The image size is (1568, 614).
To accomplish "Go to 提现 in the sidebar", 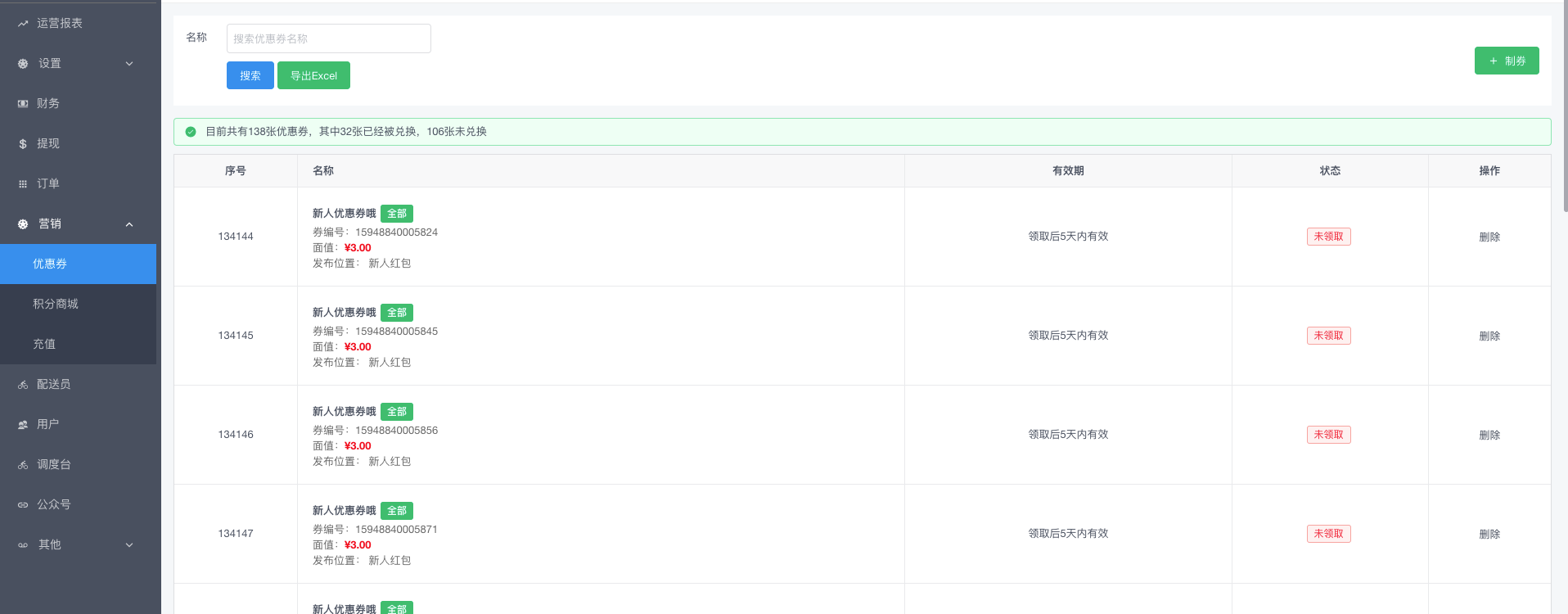I will tap(78, 144).
